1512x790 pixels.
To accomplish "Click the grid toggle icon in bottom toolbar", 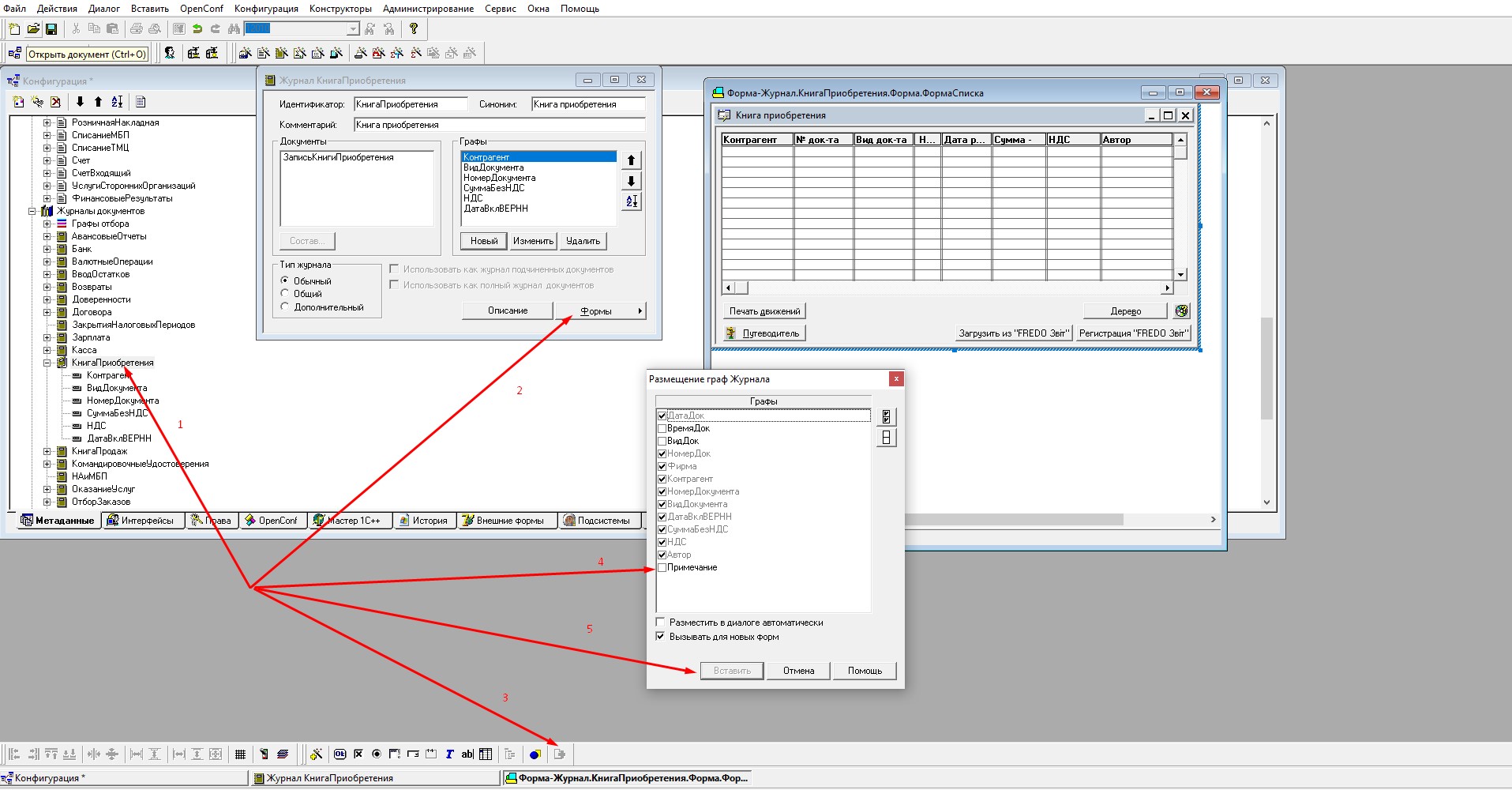I will click(x=241, y=754).
